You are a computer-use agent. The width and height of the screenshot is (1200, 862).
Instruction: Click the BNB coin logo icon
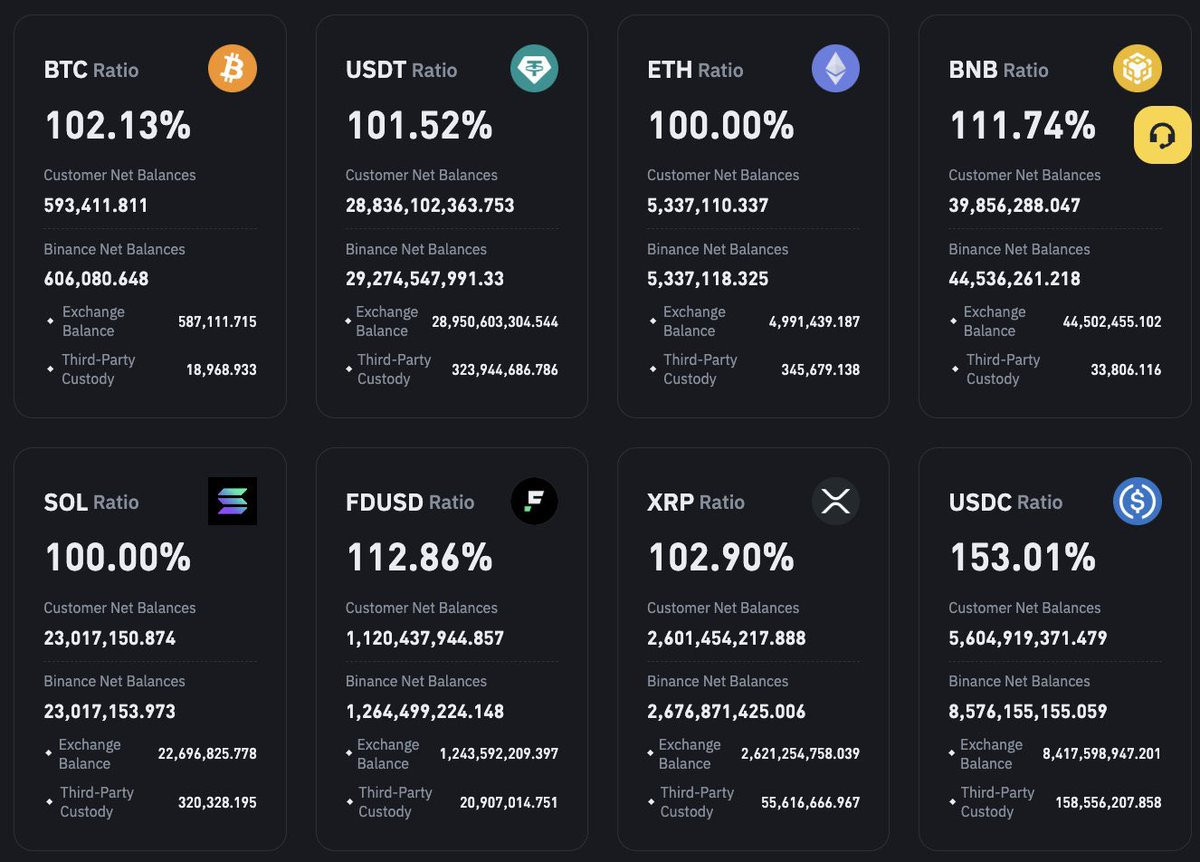(x=1137, y=69)
